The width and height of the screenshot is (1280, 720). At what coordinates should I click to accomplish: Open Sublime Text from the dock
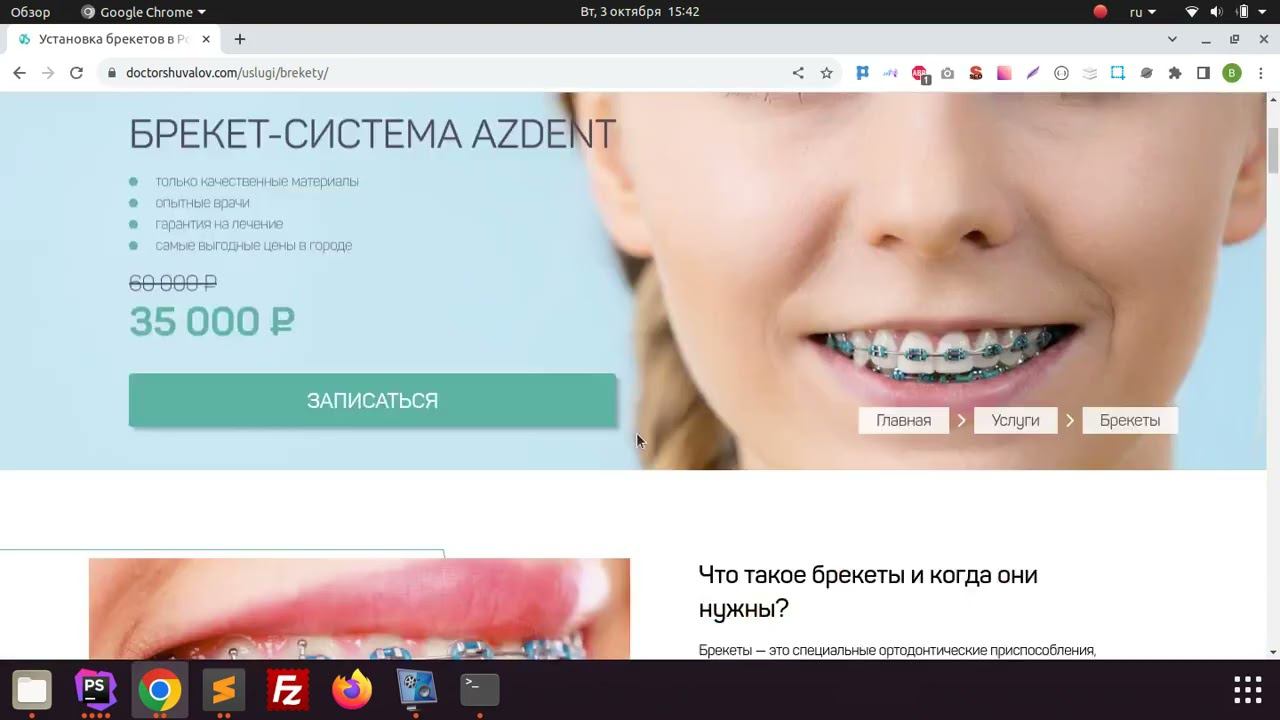coord(224,690)
